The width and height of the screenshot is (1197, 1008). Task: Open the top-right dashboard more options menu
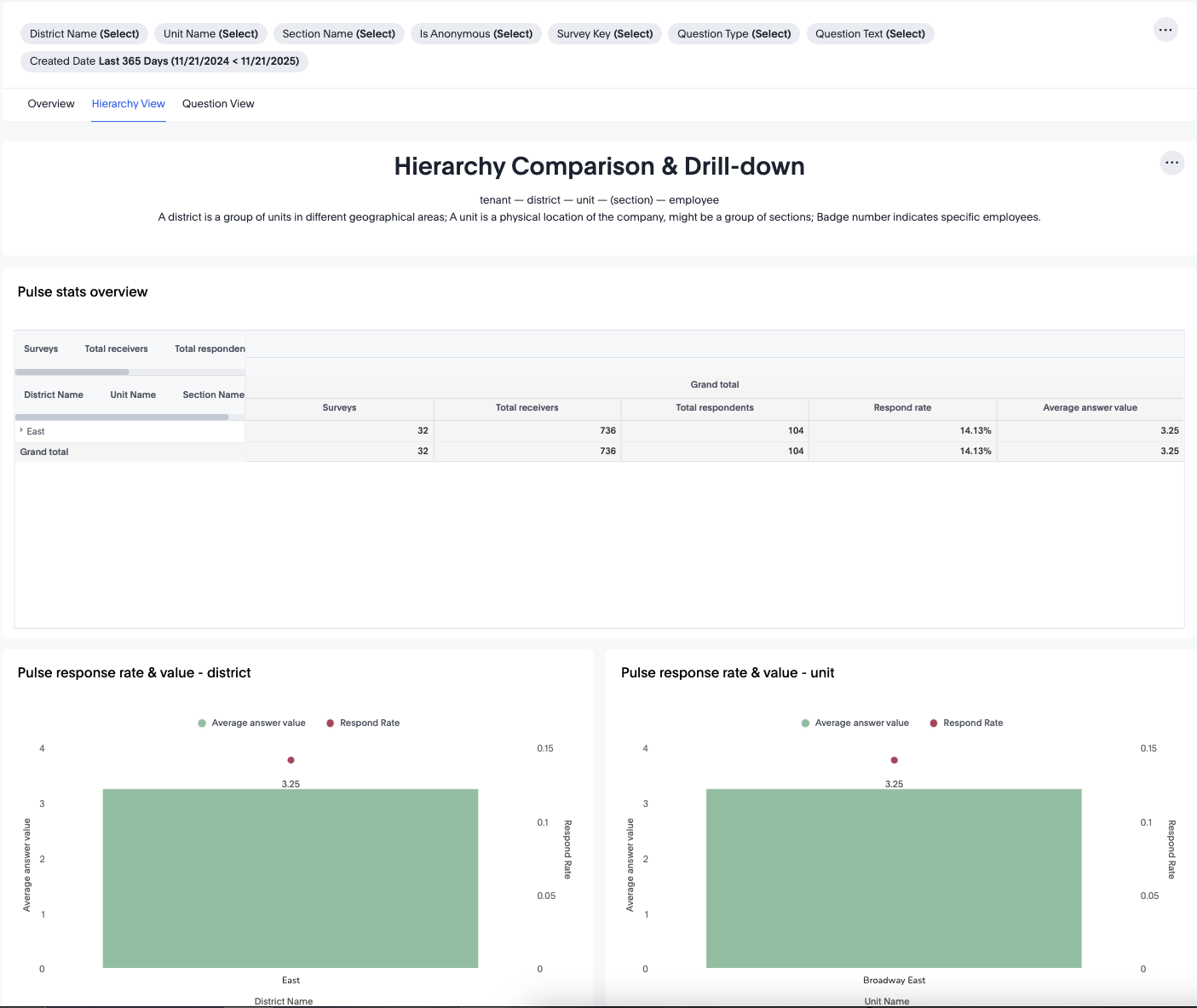tap(1165, 30)
